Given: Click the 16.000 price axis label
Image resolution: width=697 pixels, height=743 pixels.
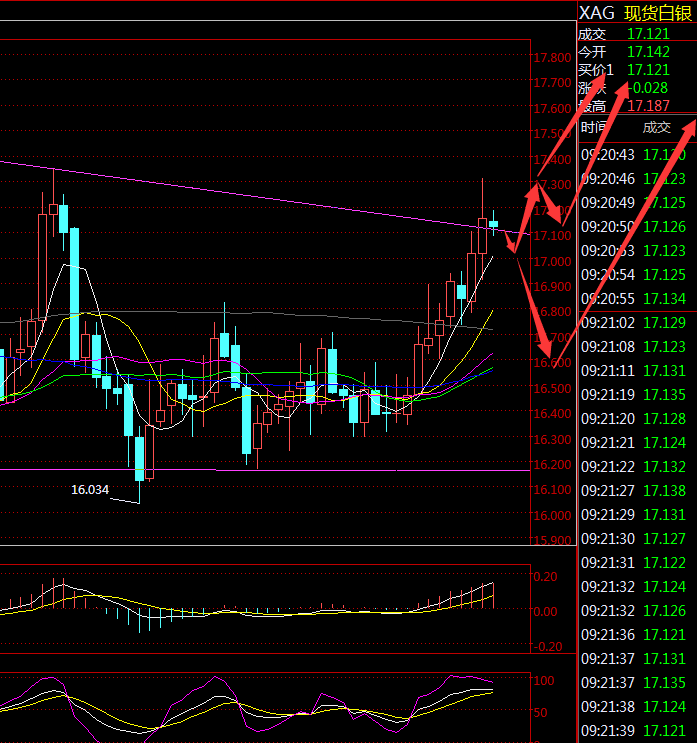Looking at the screenshot, I should point(552,516).
